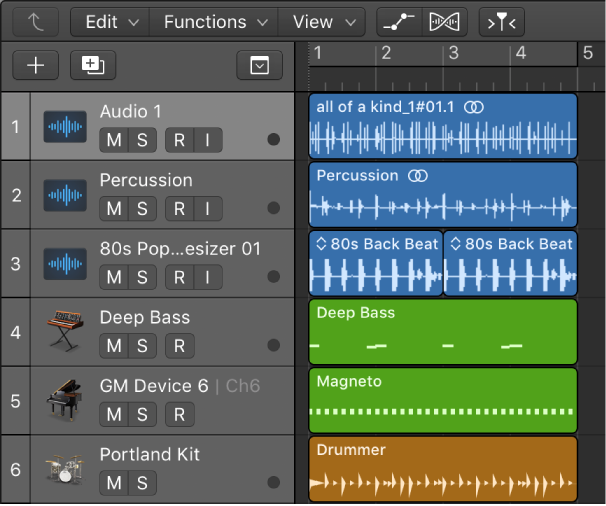Select the Deep Bass synthesizer icon
Viewport: 606px width, 506px height.
pyautogui.click(x=64, y=331)
